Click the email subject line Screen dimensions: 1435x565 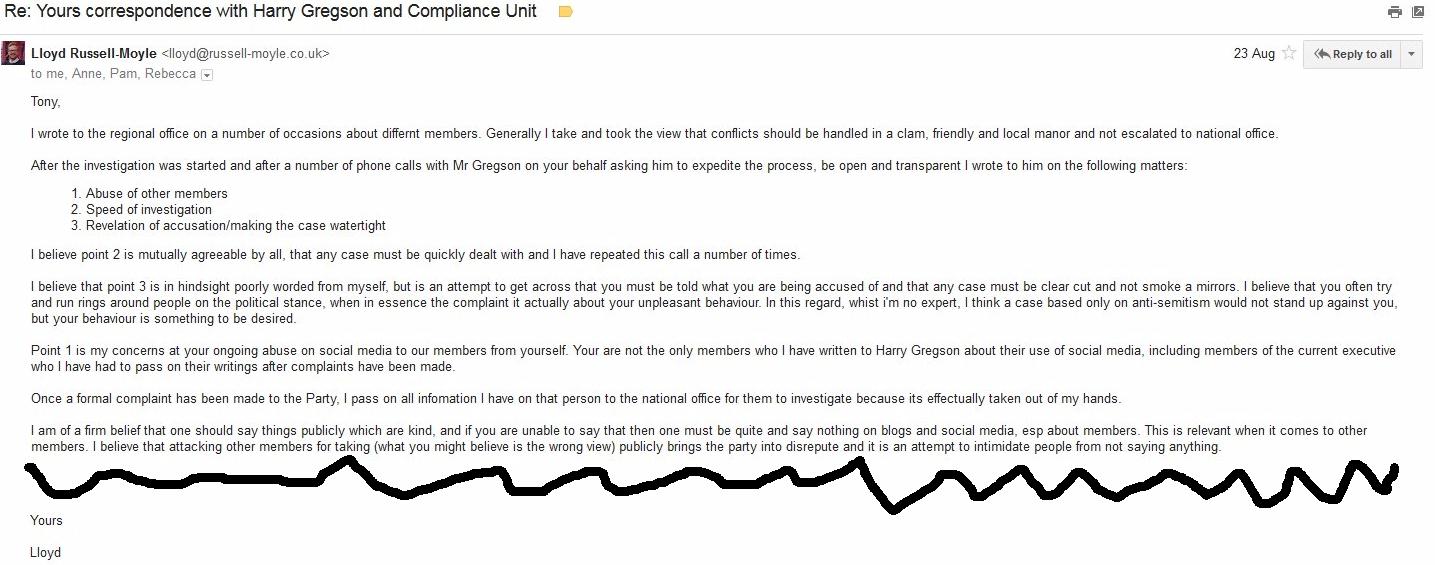[x=270, y=12]
